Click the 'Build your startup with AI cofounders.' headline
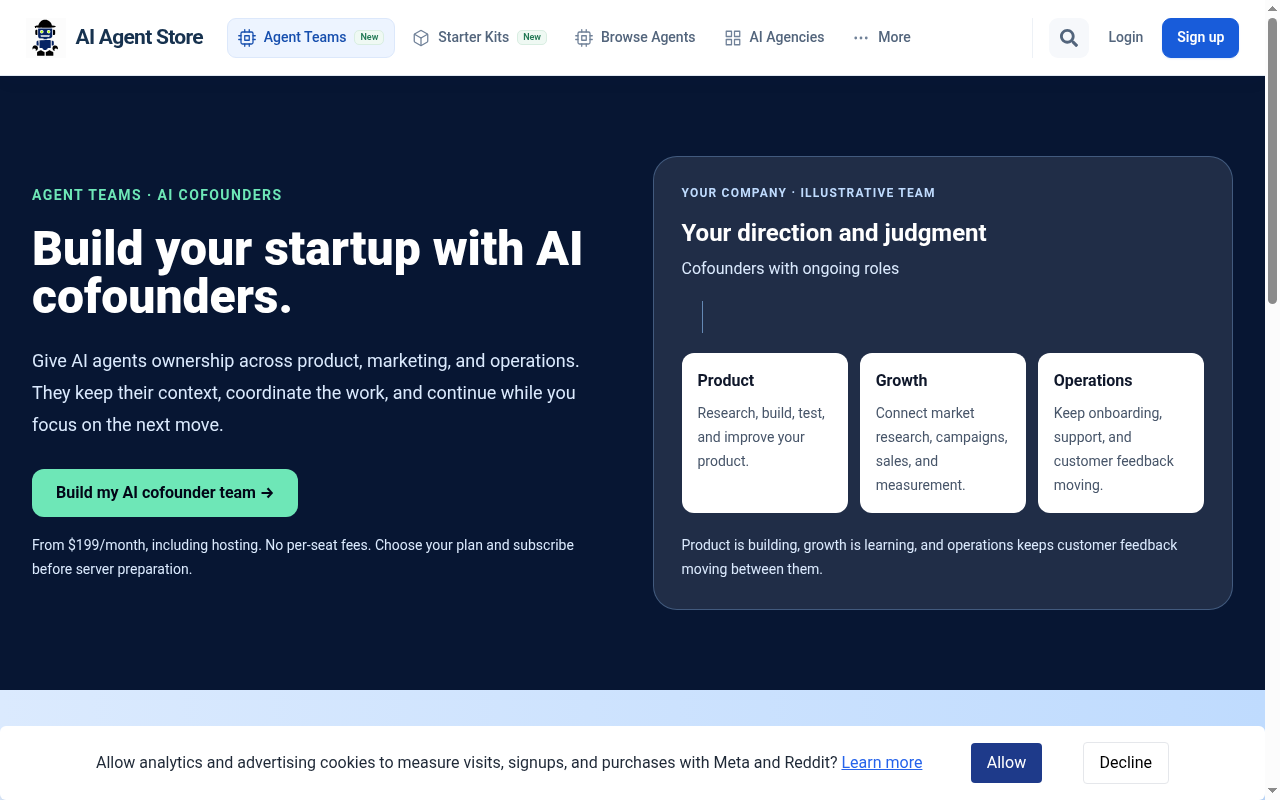 pos(307,273)
